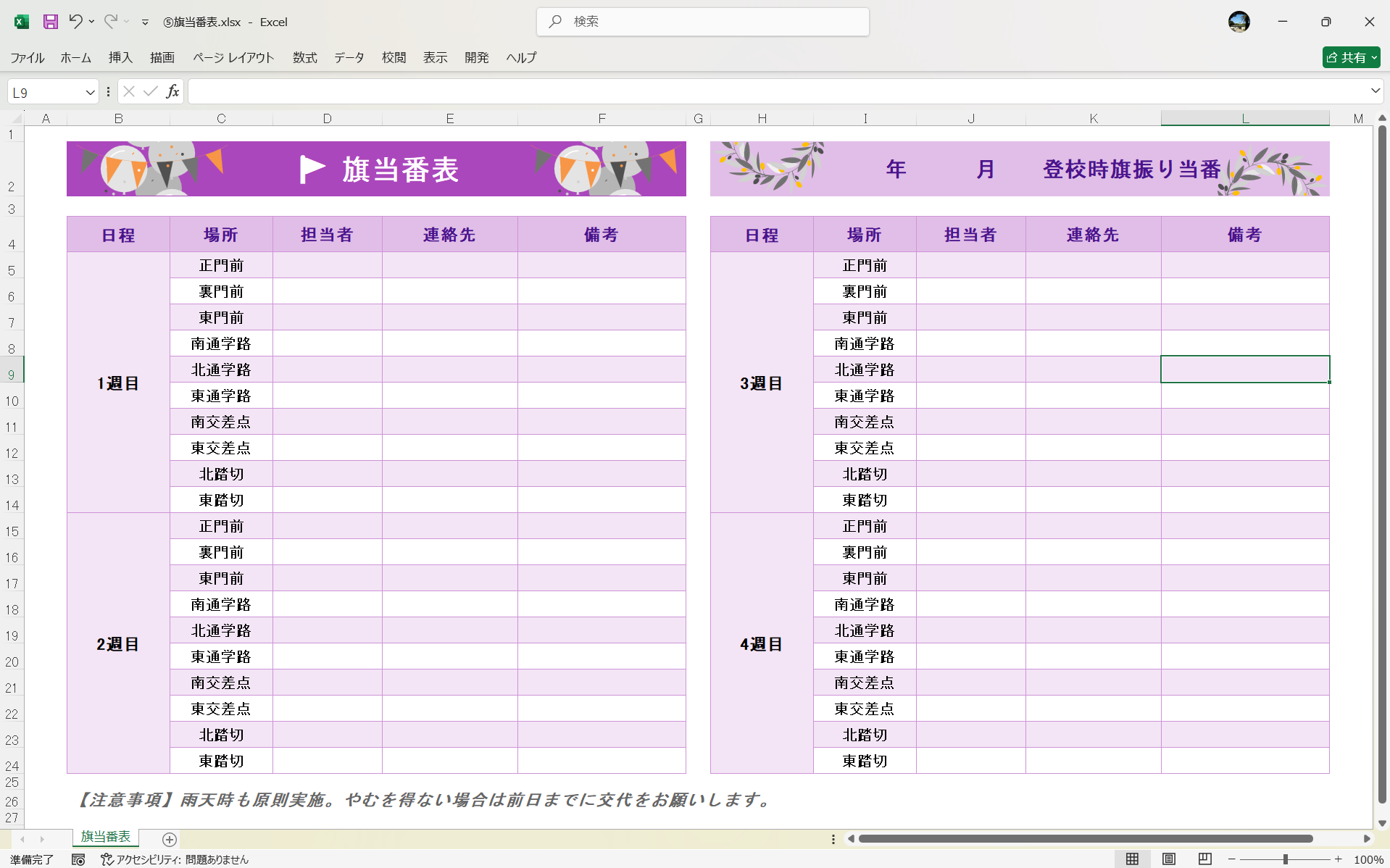Viewport: 1390px width, 868px height.
Task: Click the macro recording icon in status bar
Action: 78,860
